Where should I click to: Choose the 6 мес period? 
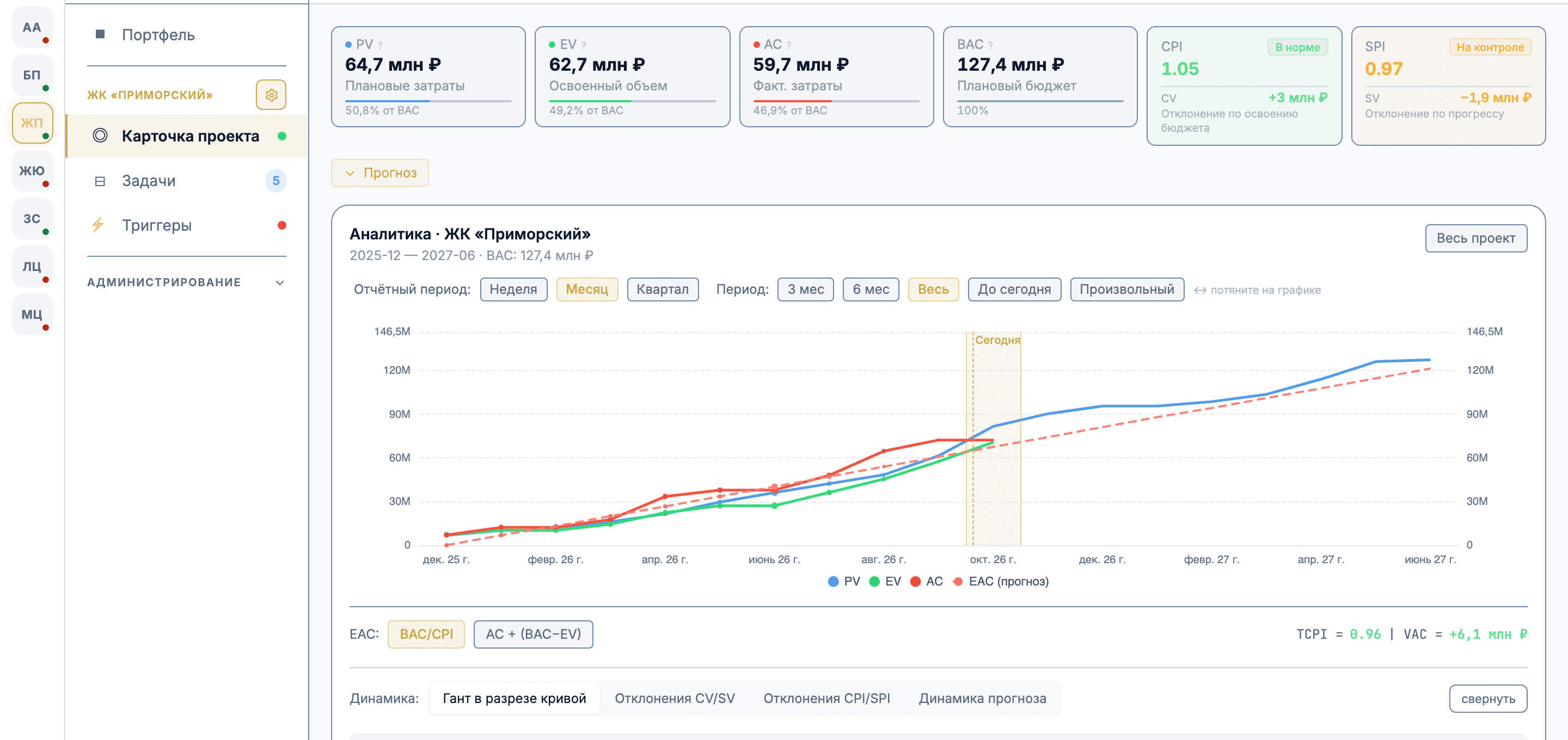point(871,289)
